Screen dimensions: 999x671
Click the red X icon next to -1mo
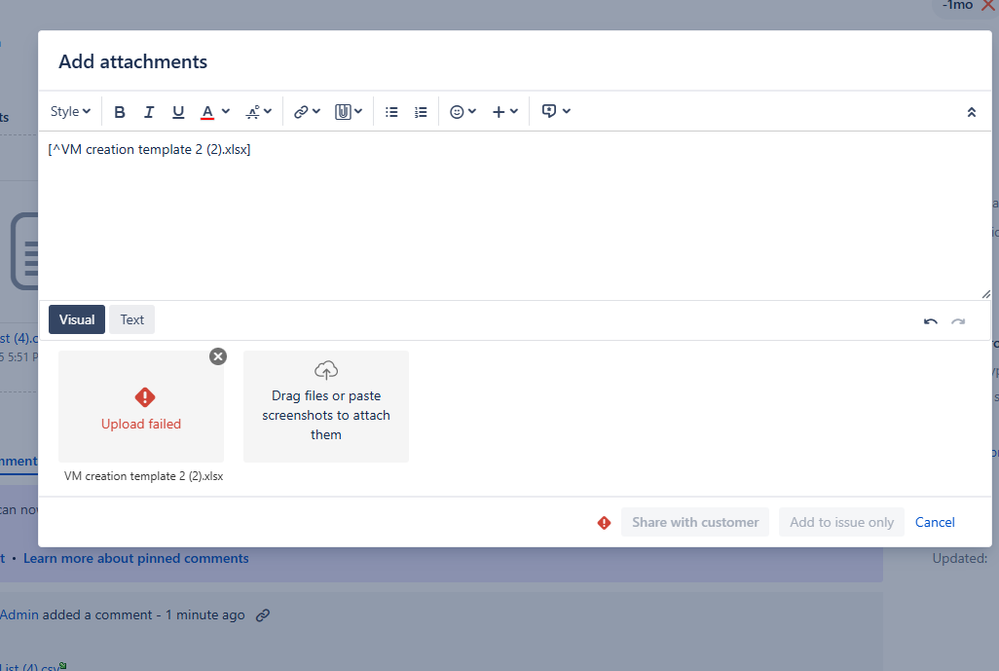[x=989, y=5]
